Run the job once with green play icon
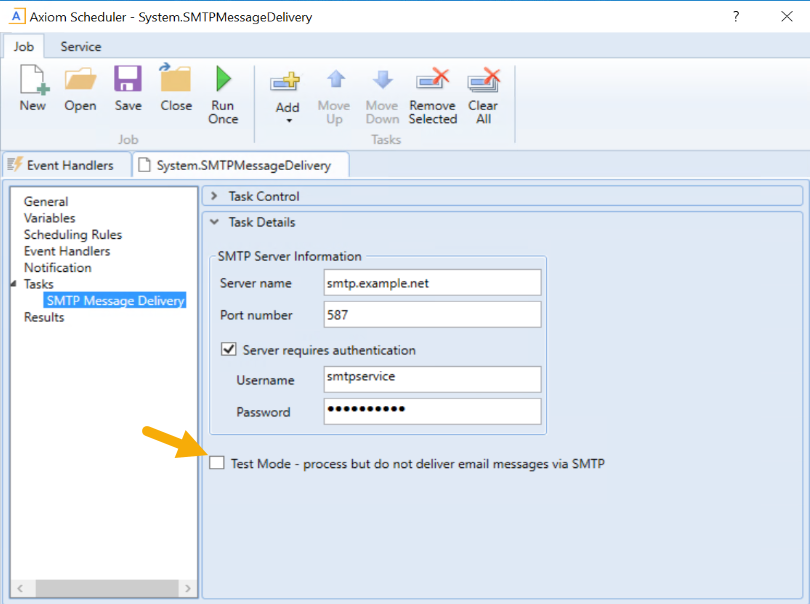The image size is (810, 604). (223, 79)
